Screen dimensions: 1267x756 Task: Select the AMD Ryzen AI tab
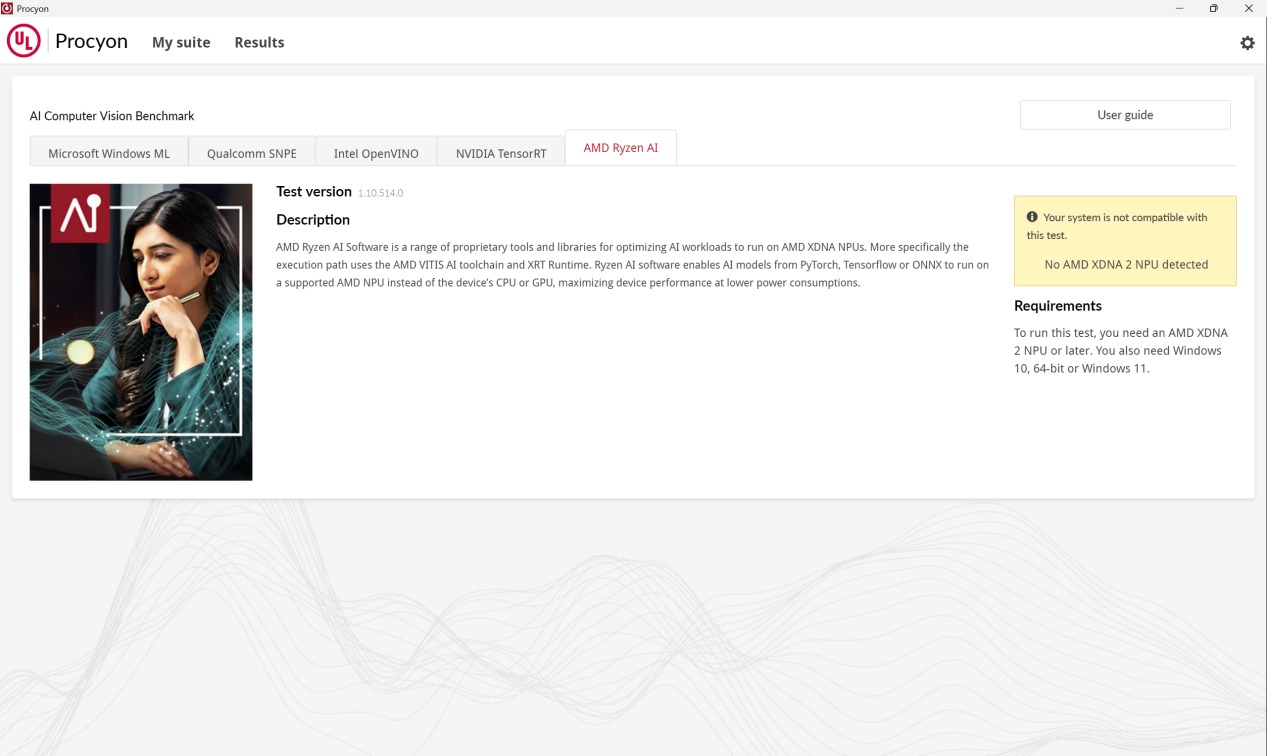click(x=621, y=148)
